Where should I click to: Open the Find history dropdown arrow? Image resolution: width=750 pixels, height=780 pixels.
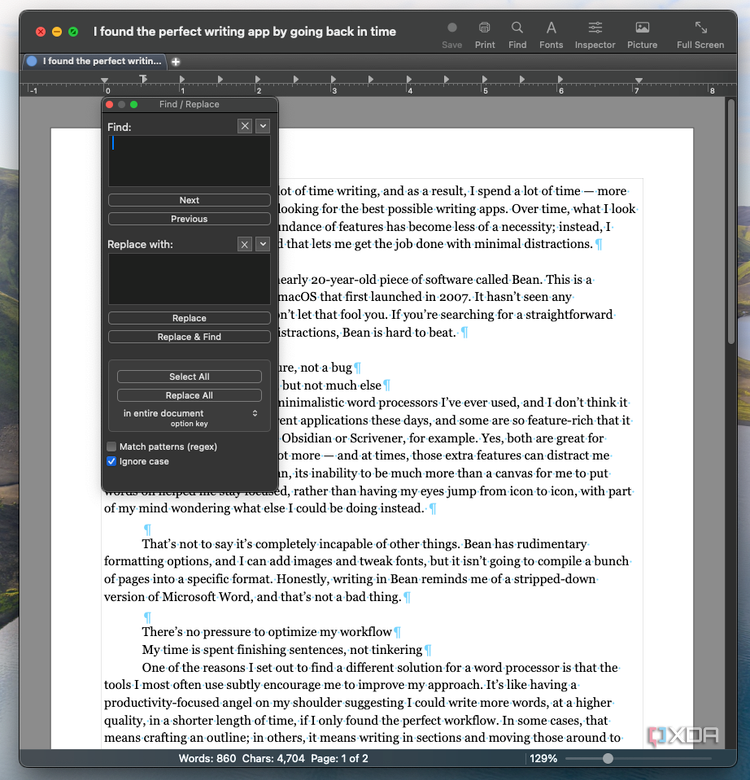(x=263, y=126)
